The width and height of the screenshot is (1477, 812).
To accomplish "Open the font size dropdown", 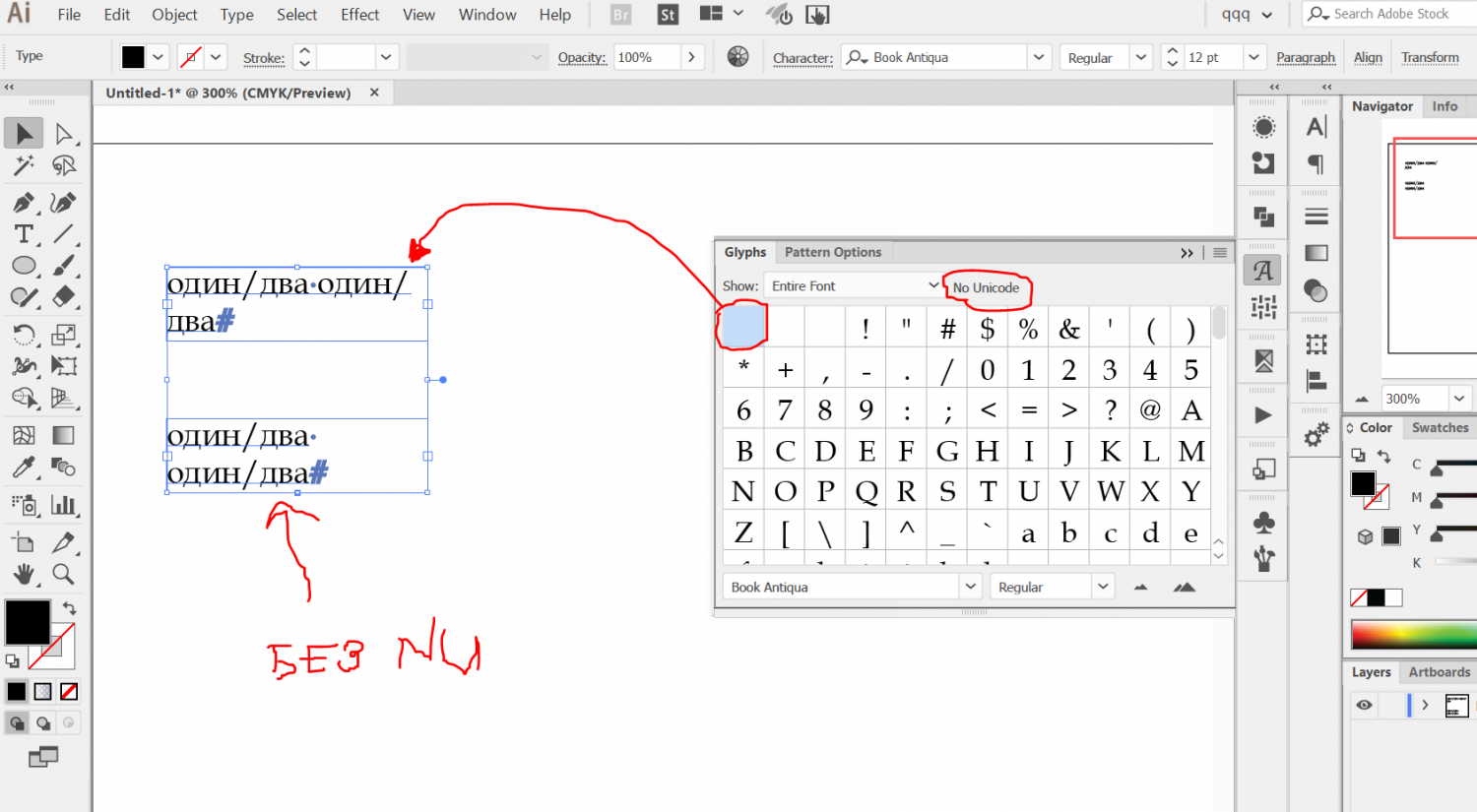I will (1253, 57).
